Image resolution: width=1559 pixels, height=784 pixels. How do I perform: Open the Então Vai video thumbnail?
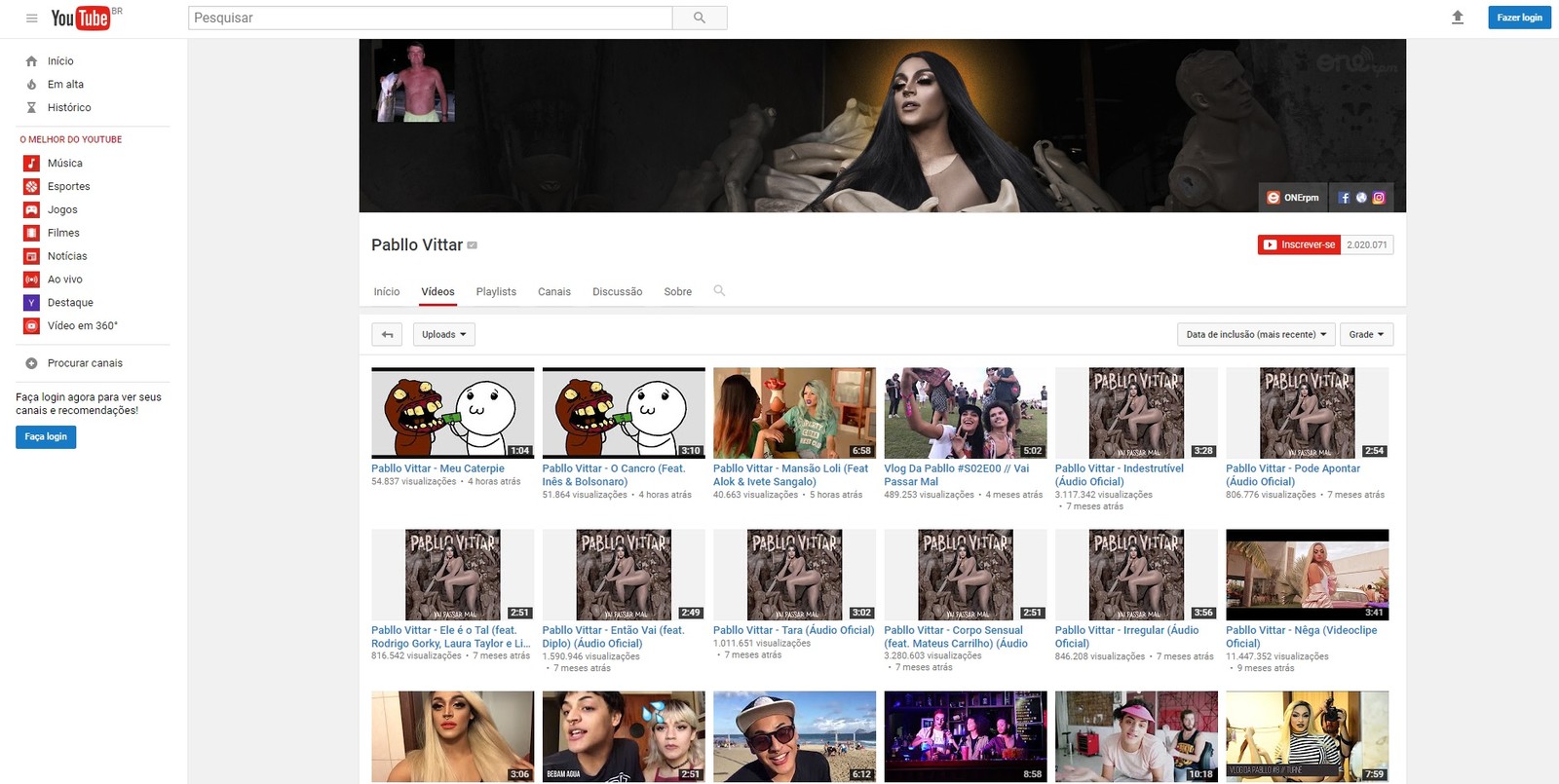point(624,575)
